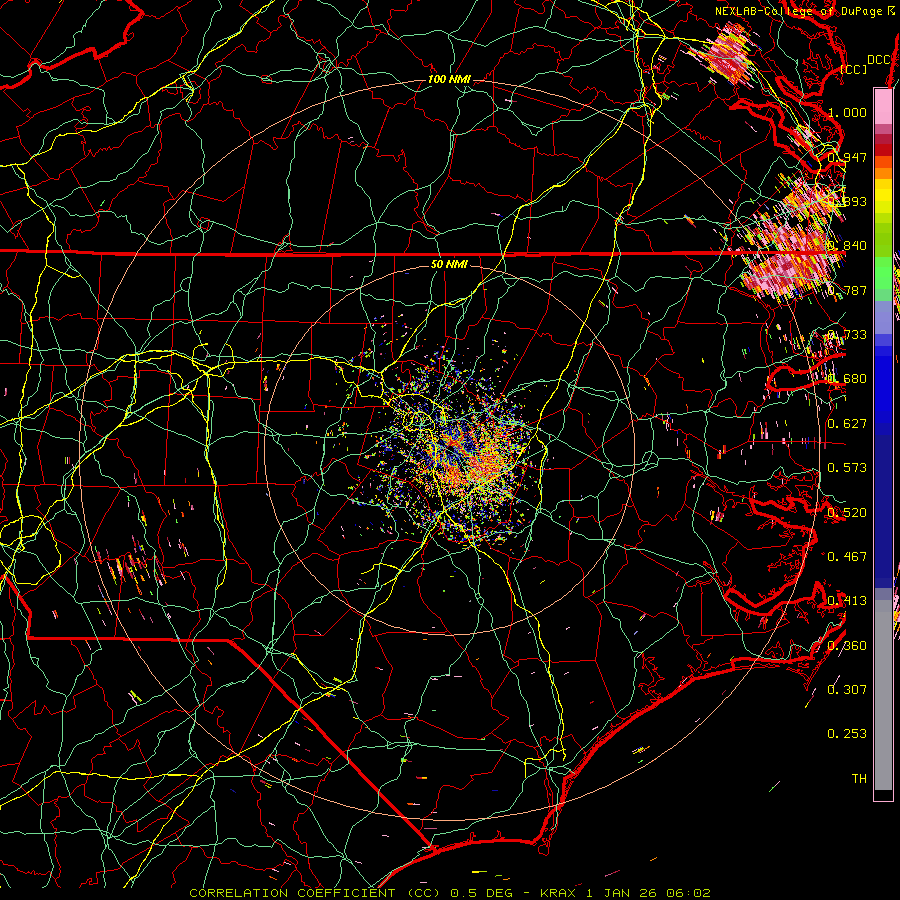The height and width of the screenshot is (900, 900).
Task: Click the DCC product code label
Action: 878,60
